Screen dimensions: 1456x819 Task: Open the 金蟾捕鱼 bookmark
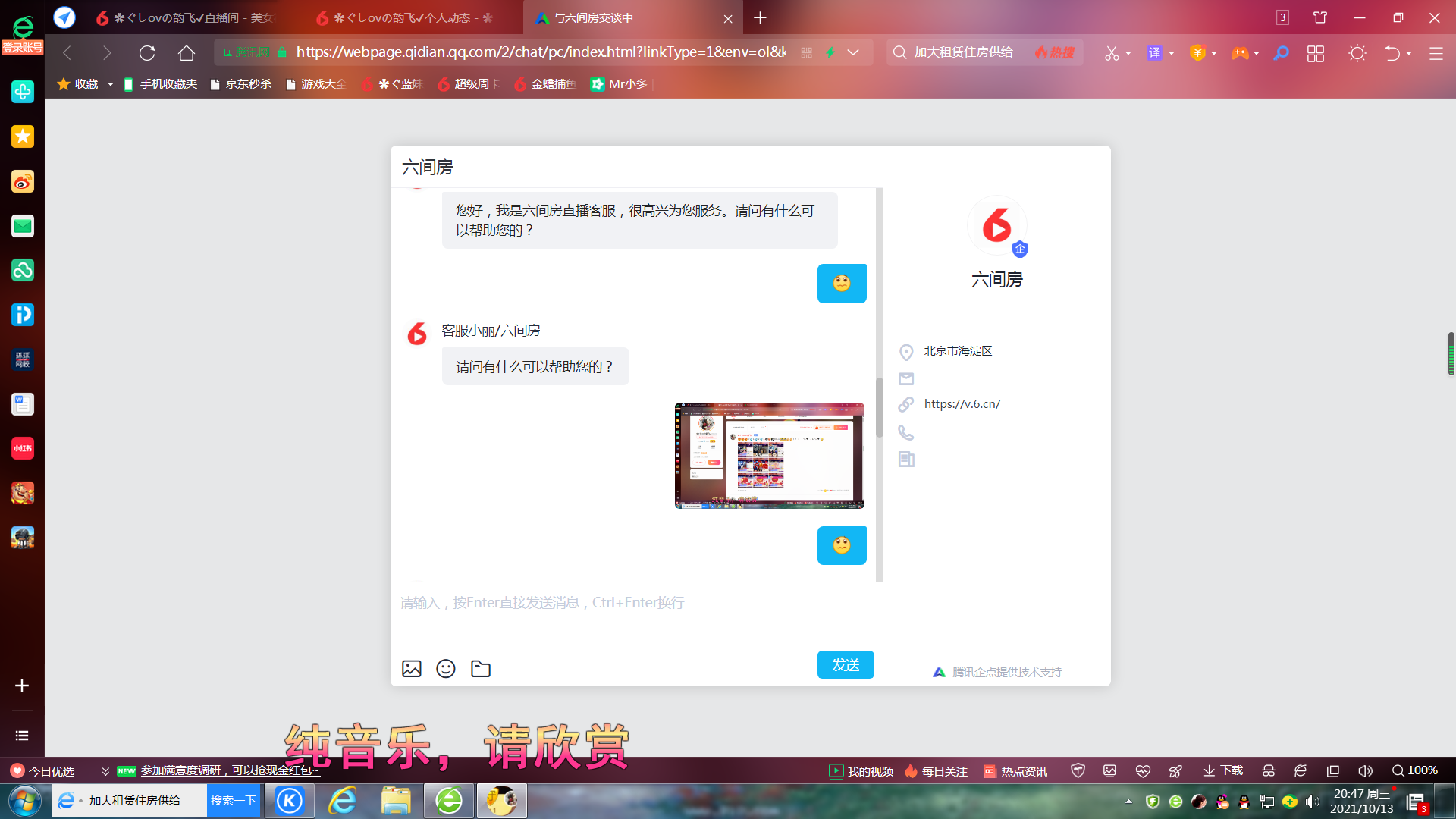544,84
